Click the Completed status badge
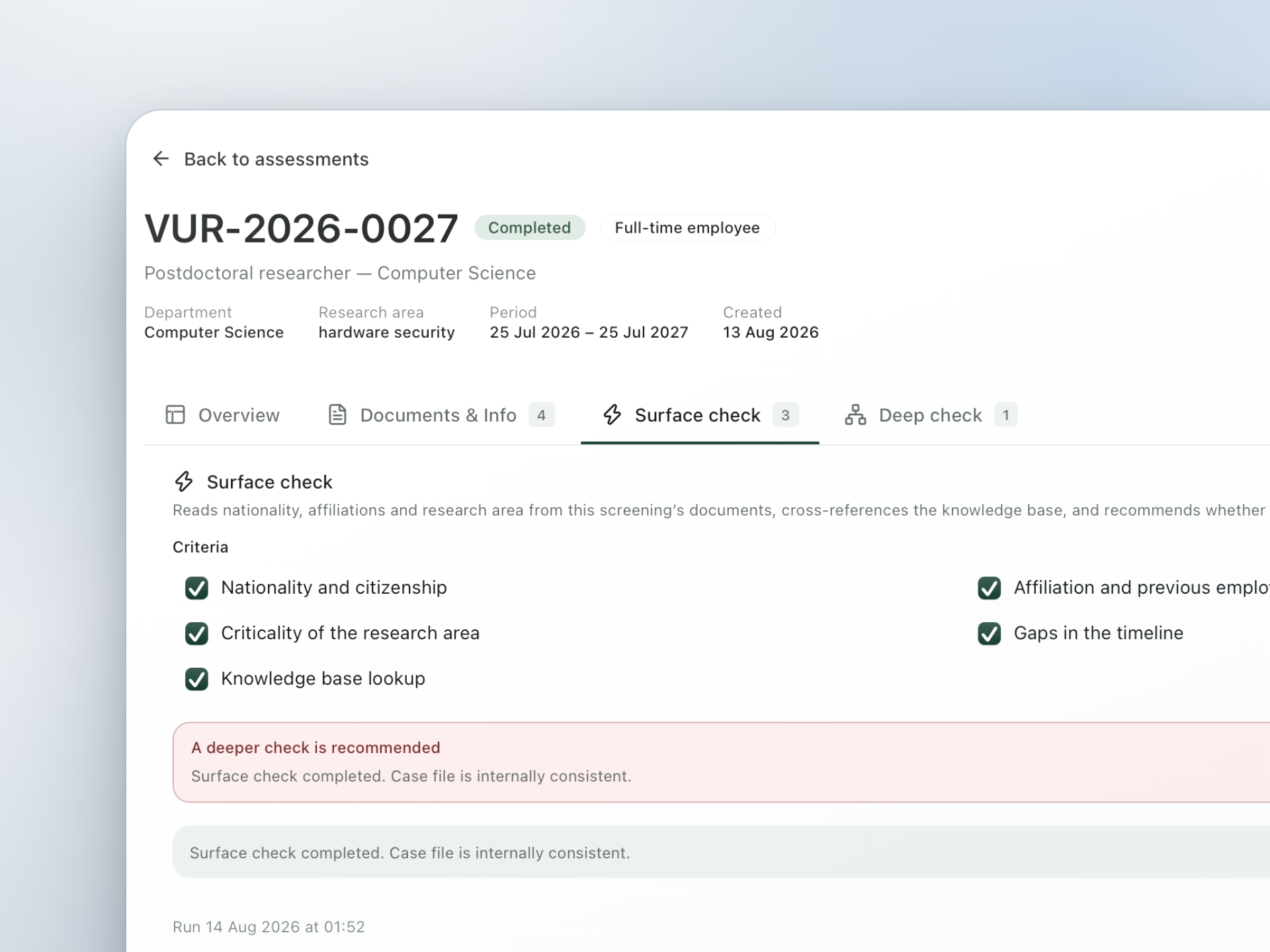 coord(530,227)
